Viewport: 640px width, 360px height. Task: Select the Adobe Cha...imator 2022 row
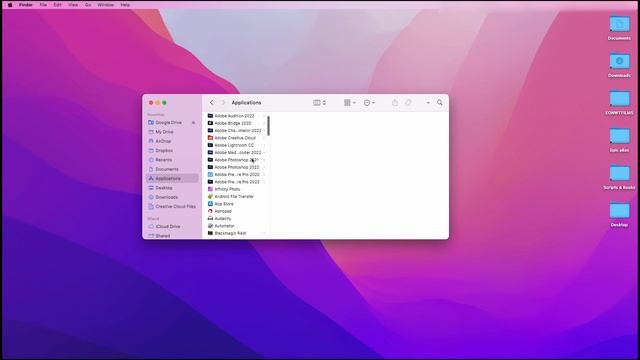pyautogui.click(x=236, y=131)
